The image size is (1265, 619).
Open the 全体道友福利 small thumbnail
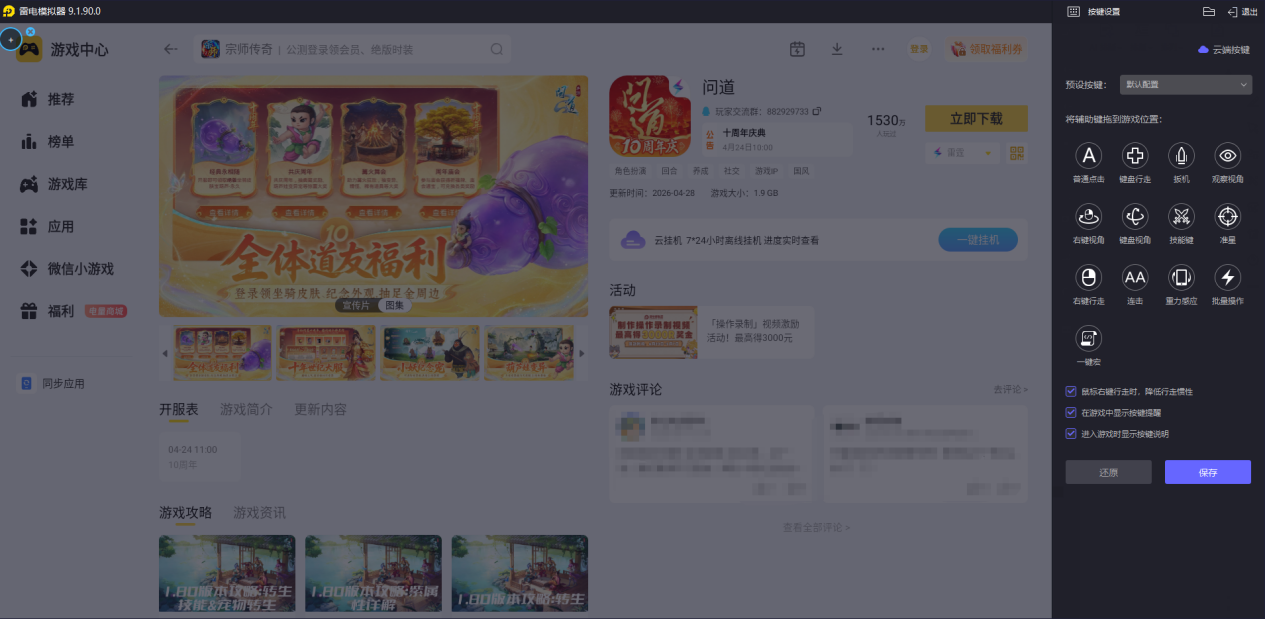pyautogui.click(x=222, y=352)
